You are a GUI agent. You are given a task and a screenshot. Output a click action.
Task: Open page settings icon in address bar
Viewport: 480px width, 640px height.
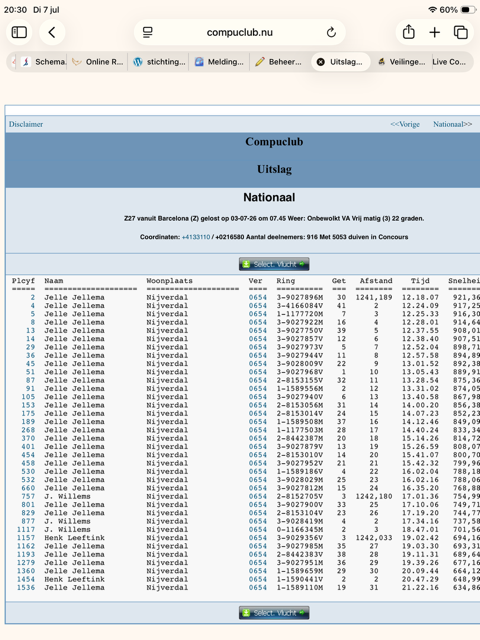click(147, 32)
